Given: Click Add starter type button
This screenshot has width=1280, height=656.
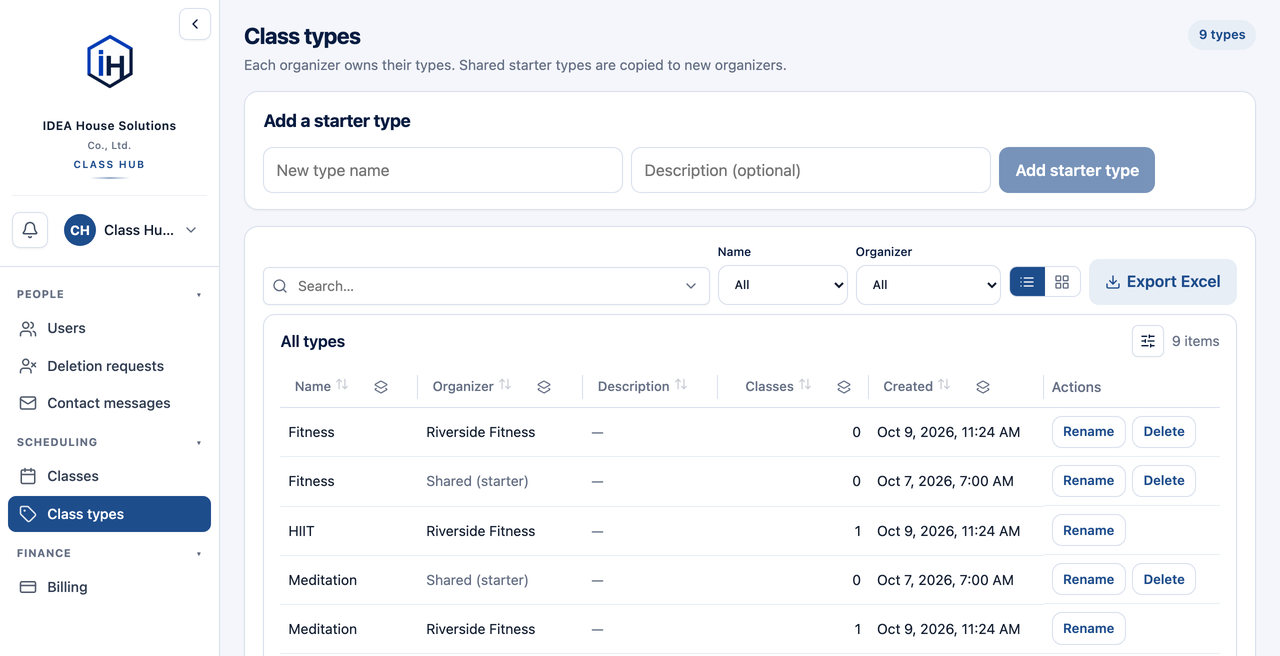Looking at the screenshot, I should (1077, 170).
